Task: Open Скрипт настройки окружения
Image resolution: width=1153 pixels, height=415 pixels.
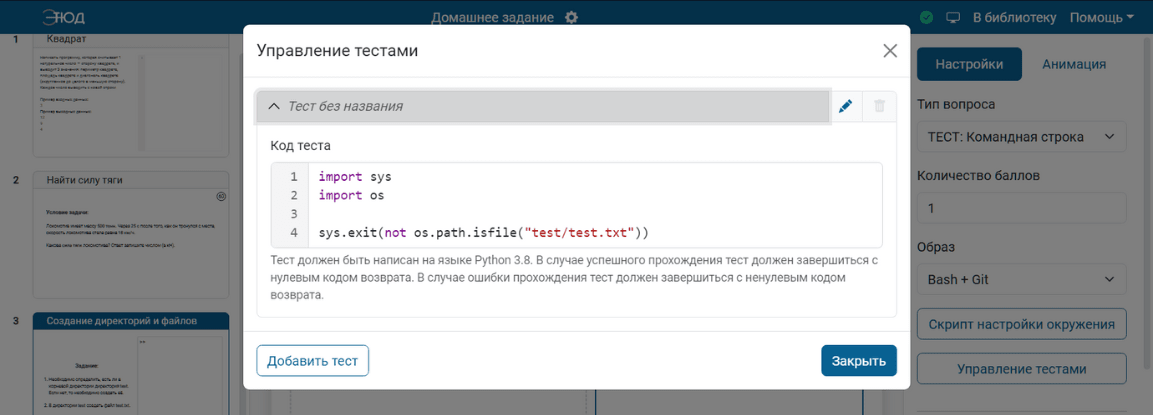Action: pos(1021,324)
